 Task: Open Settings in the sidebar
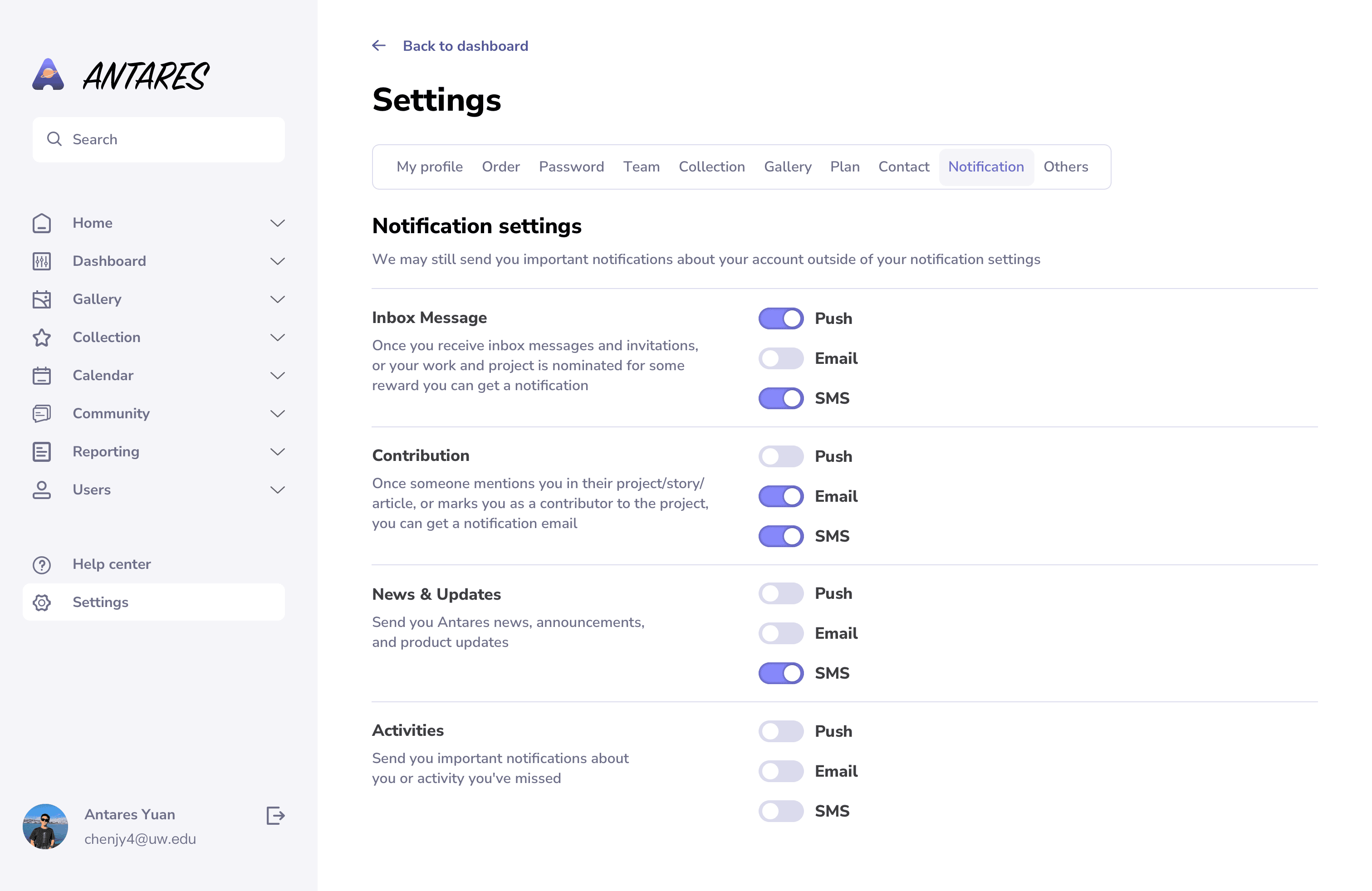point(100,602)
